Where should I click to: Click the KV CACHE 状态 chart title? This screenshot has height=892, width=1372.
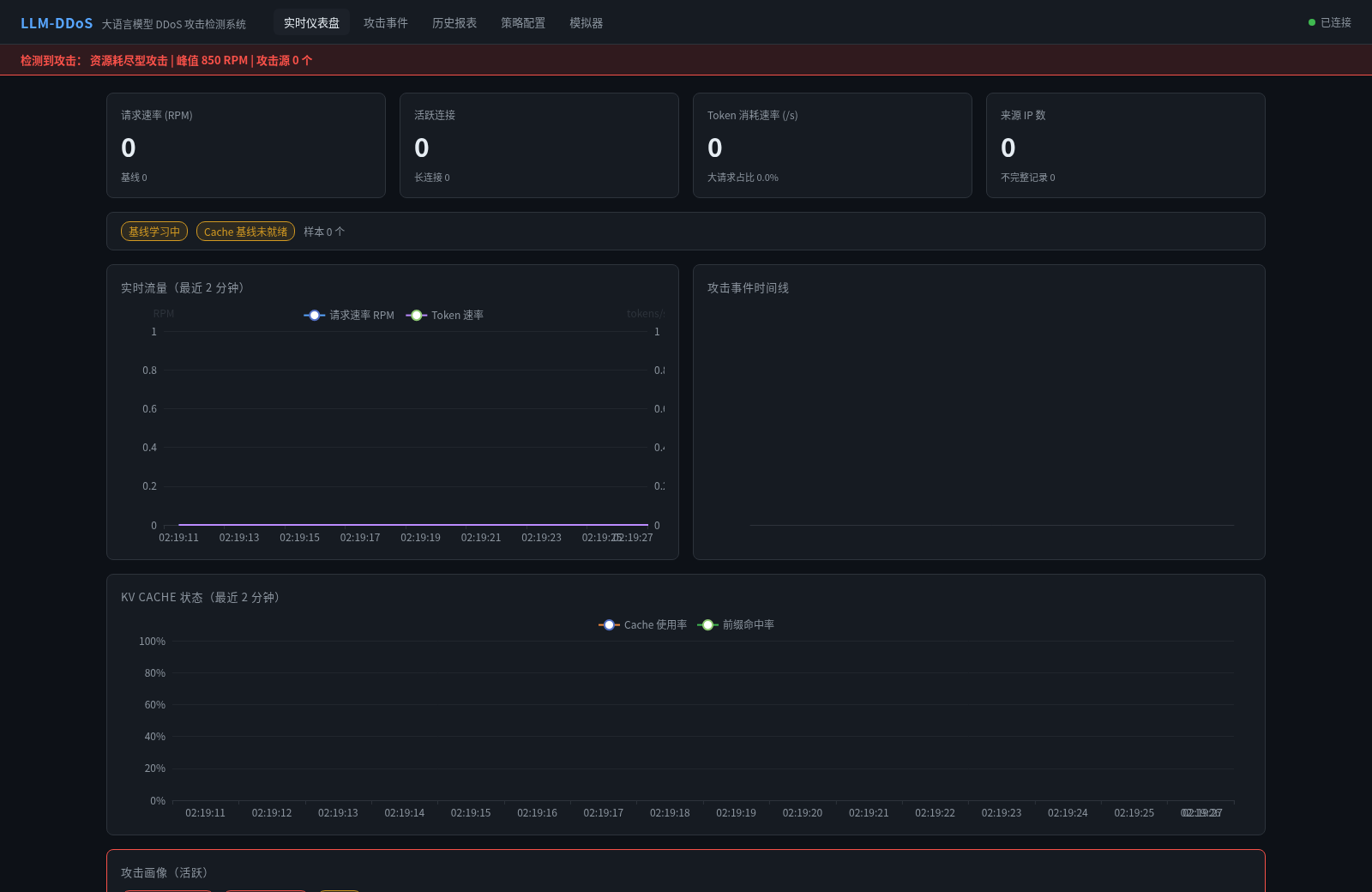(x=202, y=598)
